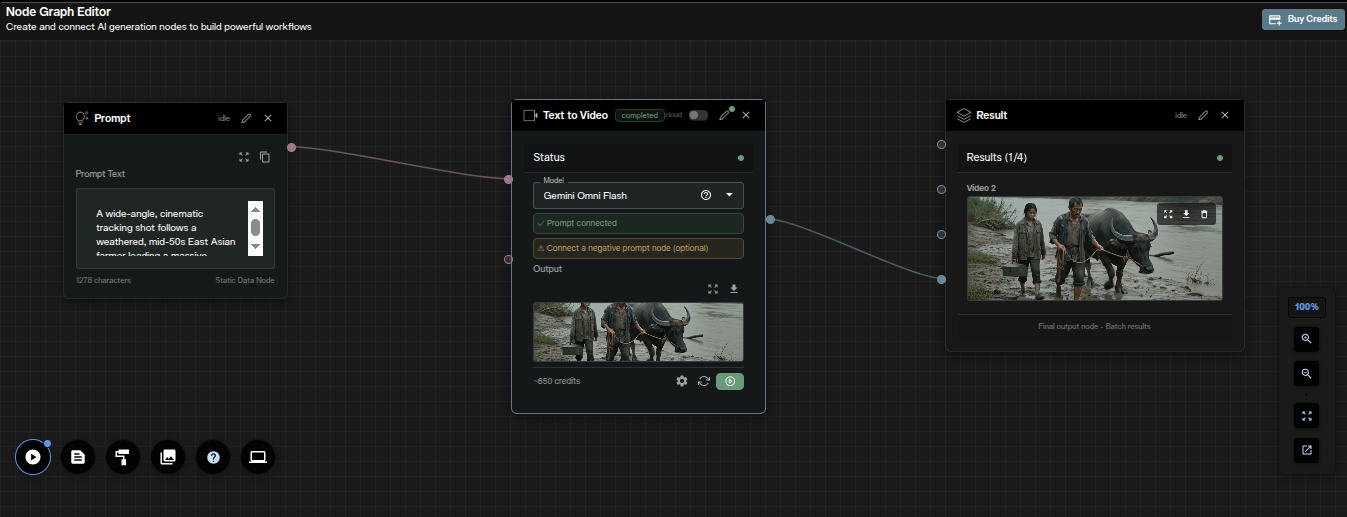
Task: Edit the Prompt node with the pencil icon
Action: (x=247, y=118)
